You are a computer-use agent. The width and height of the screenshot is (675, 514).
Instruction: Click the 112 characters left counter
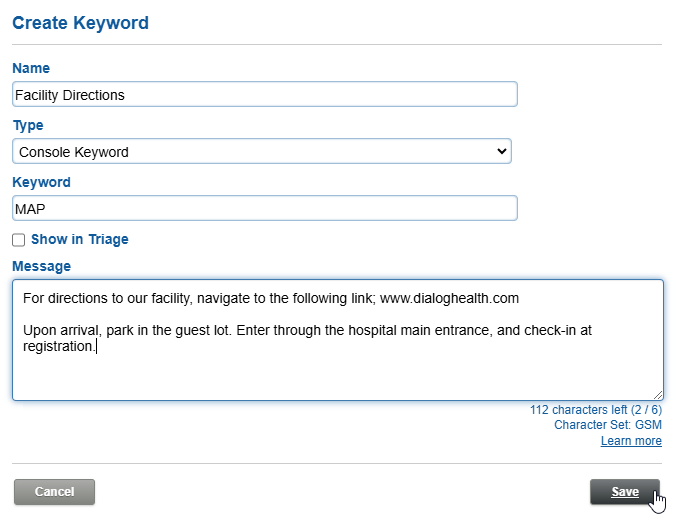pos(596,409)
